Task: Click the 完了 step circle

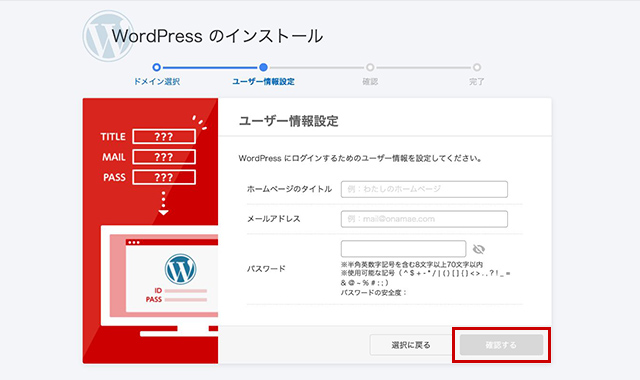Action: (477, 67)
